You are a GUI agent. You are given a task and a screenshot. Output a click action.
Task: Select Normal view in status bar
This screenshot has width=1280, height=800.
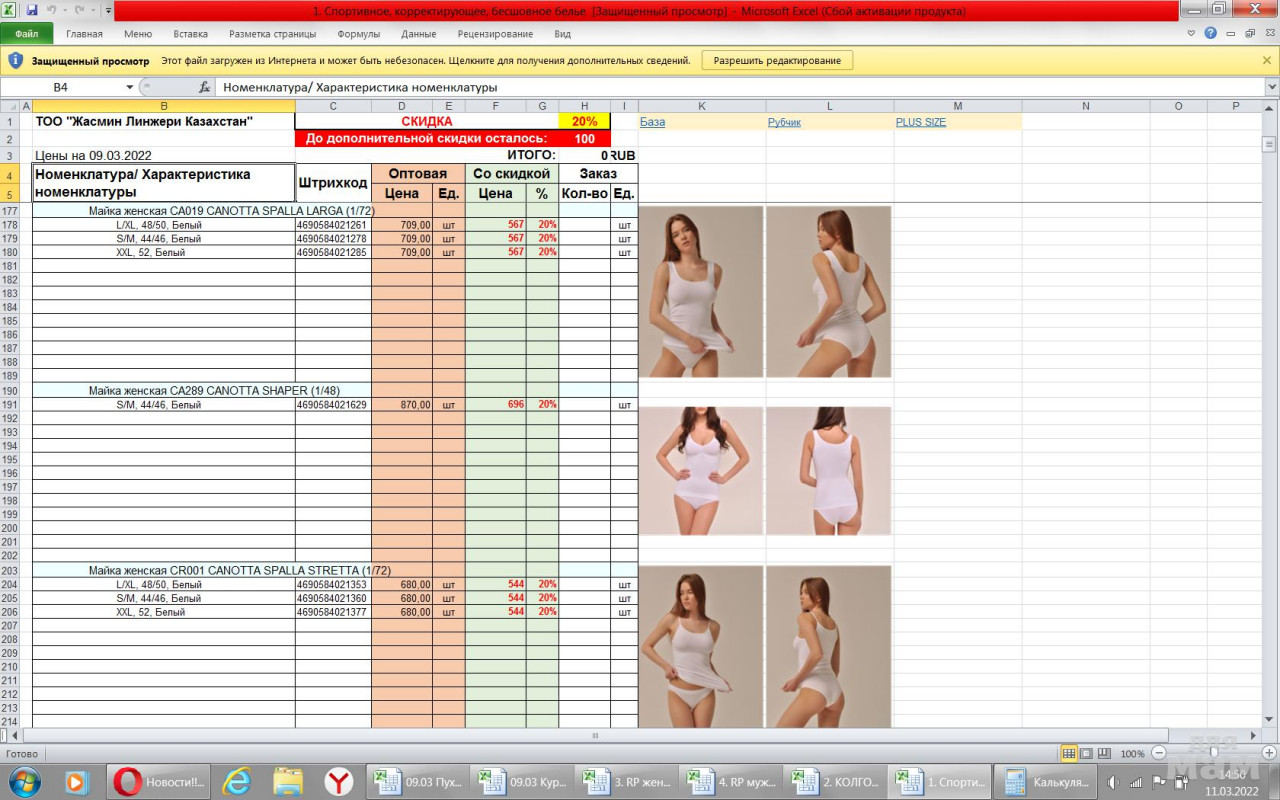click(1069, 753)
